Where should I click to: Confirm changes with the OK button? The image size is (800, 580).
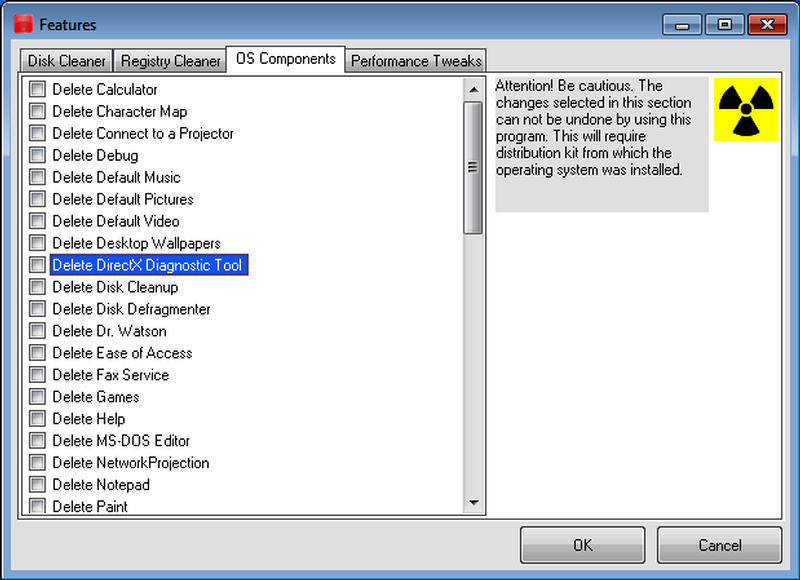coord(582,545)
